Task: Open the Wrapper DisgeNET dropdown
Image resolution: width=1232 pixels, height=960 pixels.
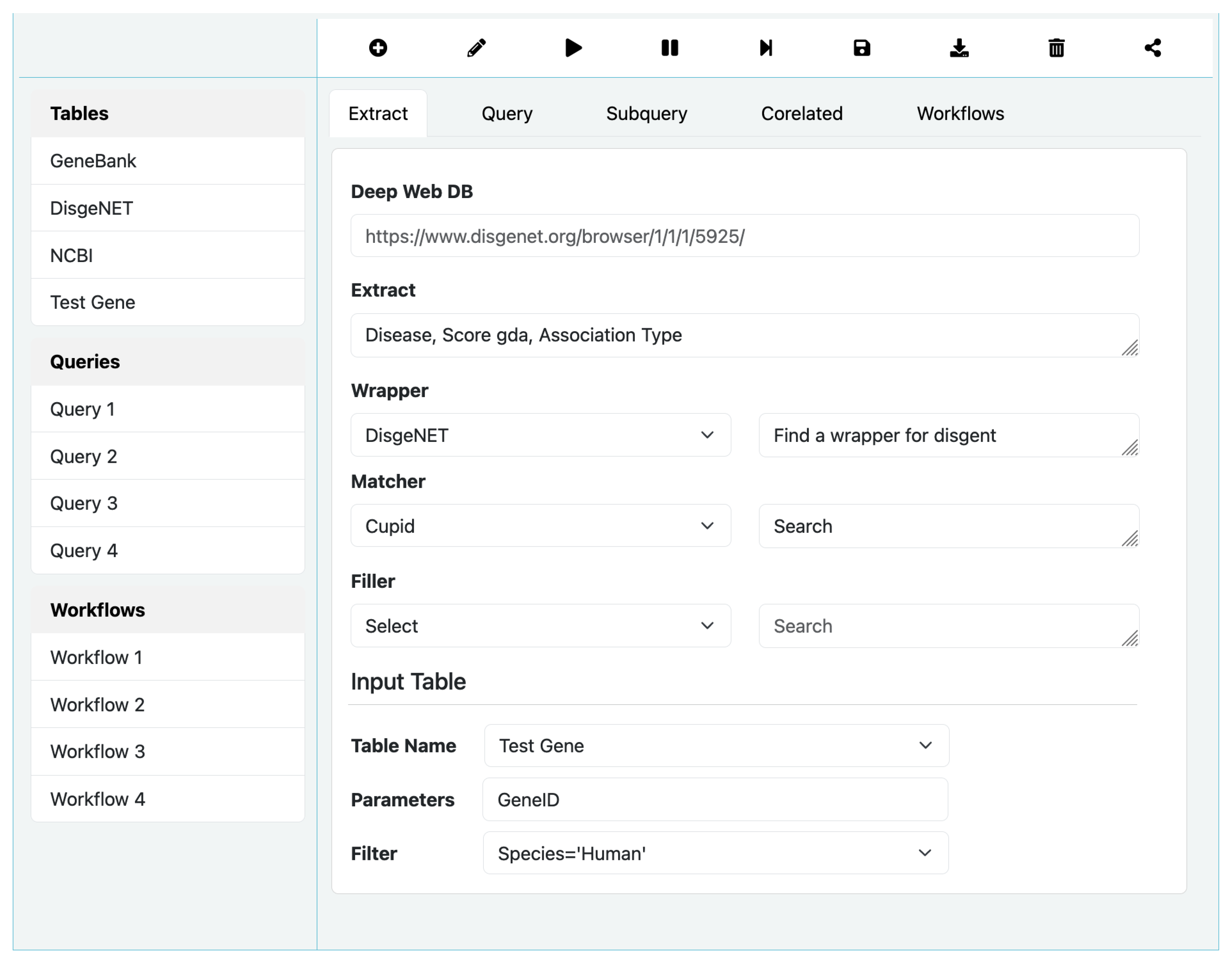Action: point(540,435)
